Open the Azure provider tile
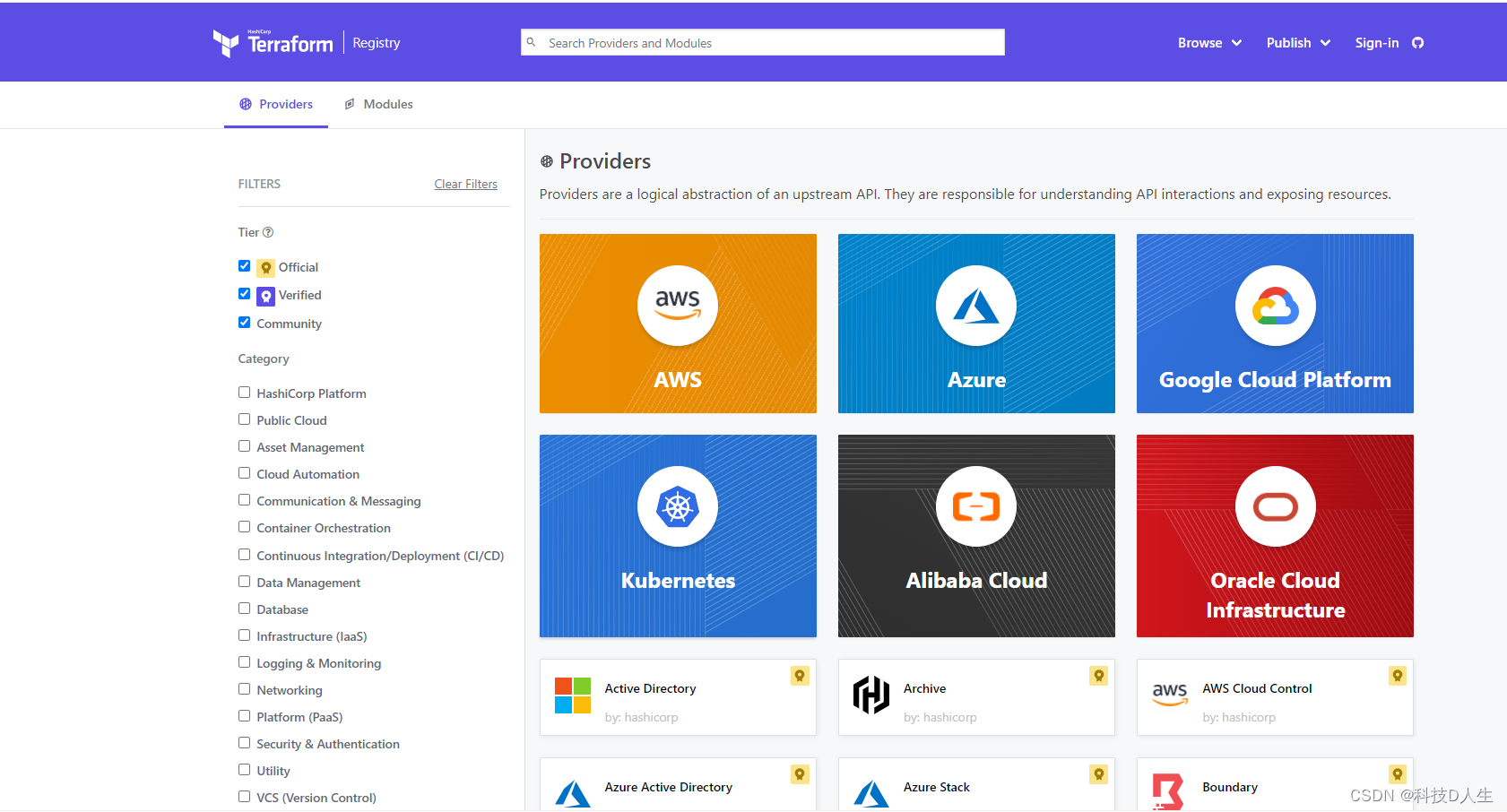1507x812 pixels. (x=975, y=324)
